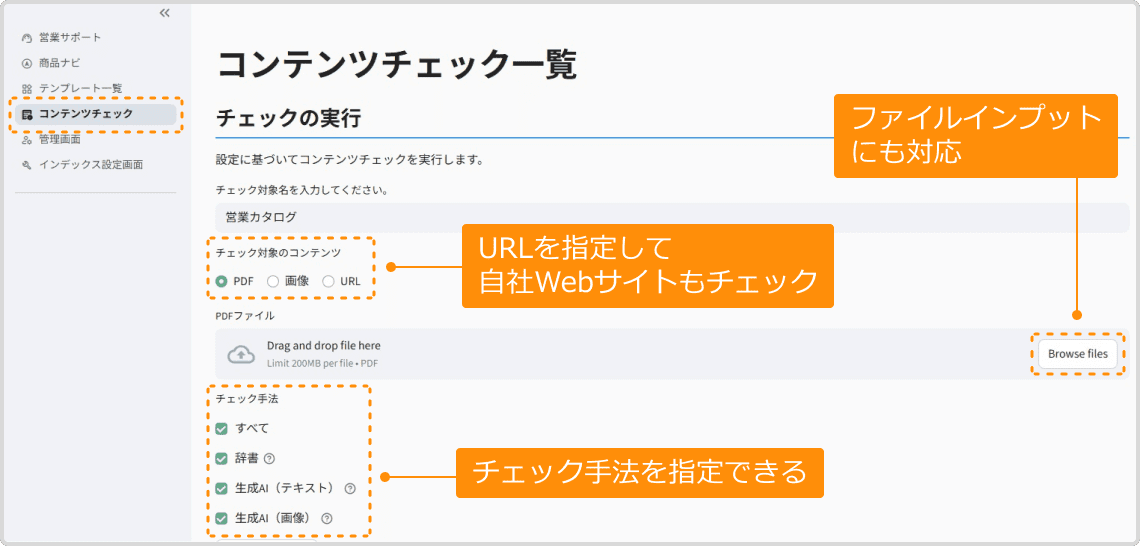Select the PDF radio button
This screenshot has height=546, width=1140.
point(222,282)
